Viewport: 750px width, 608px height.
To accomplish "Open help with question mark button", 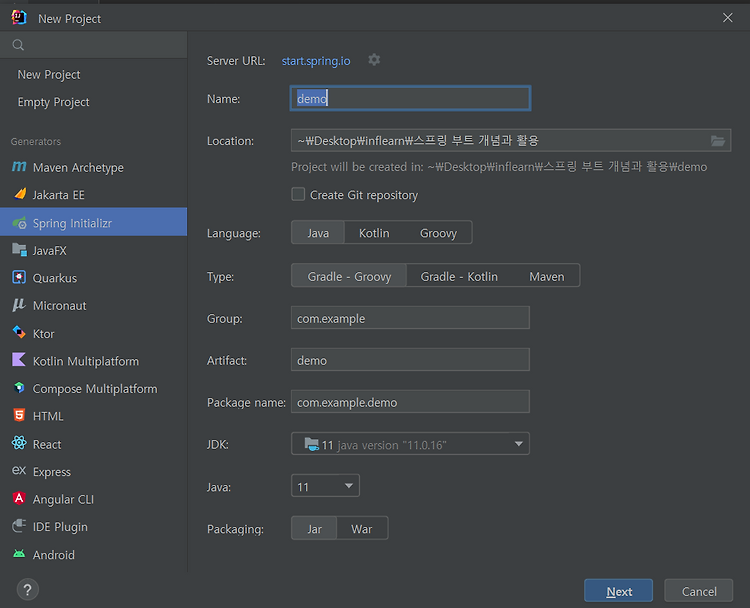I will click(28, 590).
